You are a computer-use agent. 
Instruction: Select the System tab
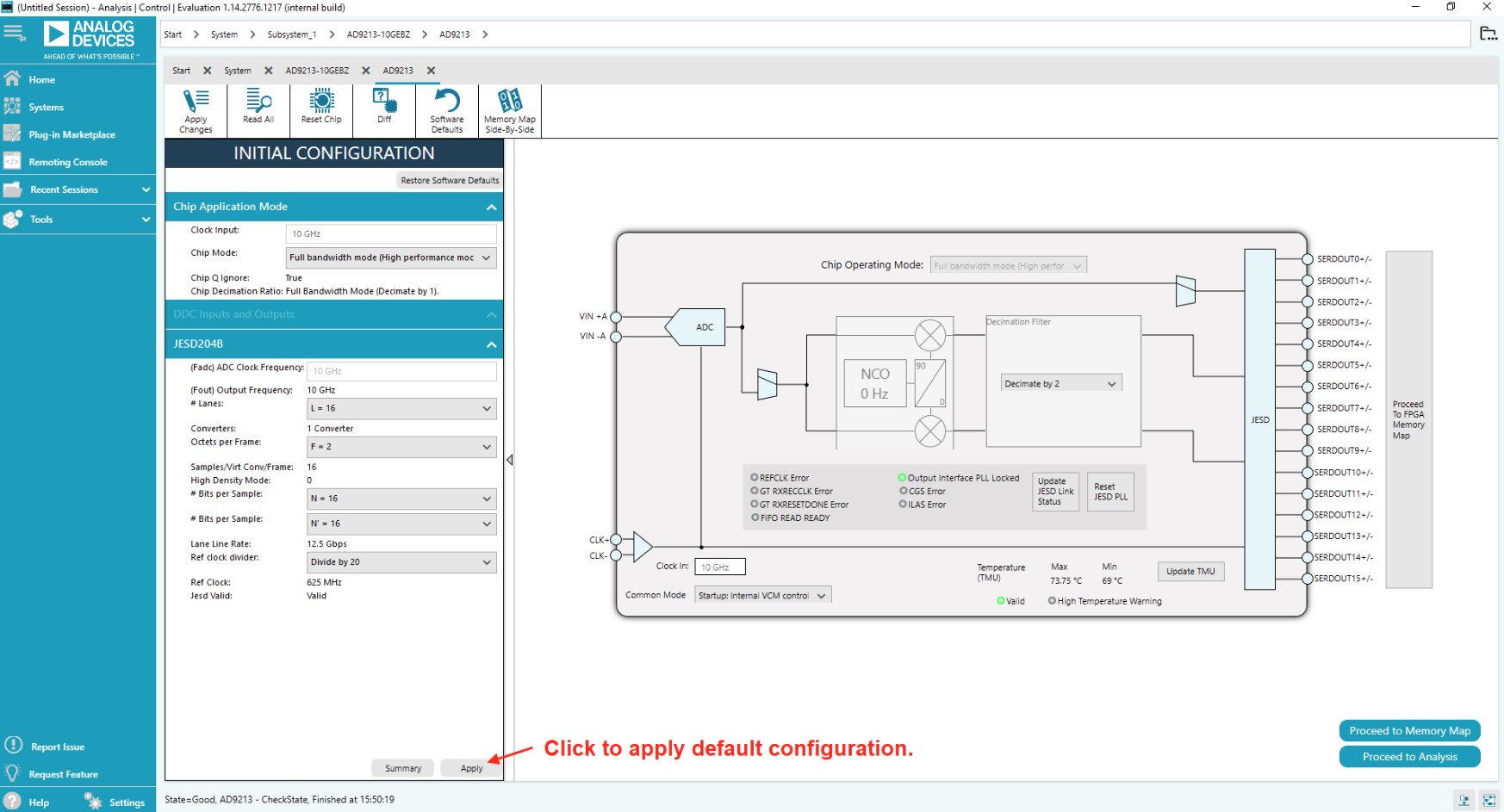[236, 71]
